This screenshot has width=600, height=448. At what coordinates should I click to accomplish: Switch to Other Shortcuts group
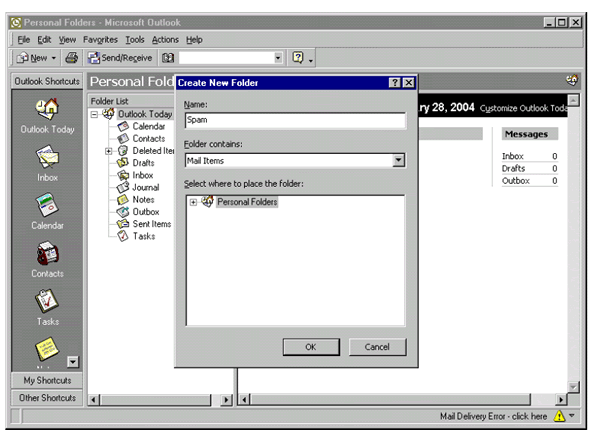coord(47,398)
